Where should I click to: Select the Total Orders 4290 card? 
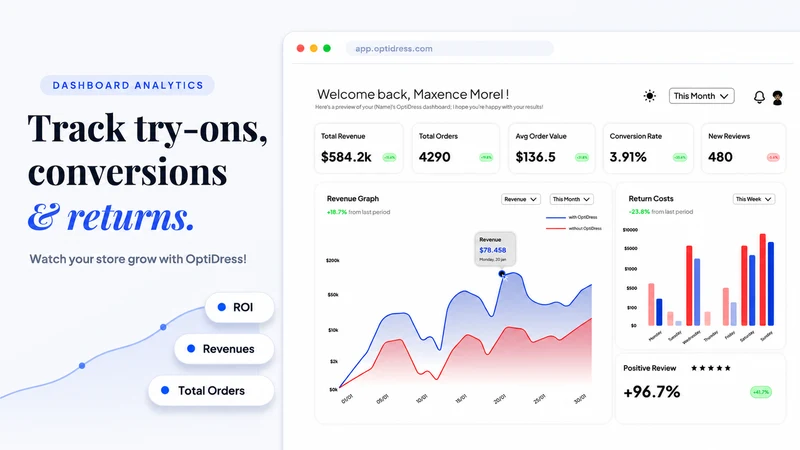pyautogui.click(x=456, y=148)
